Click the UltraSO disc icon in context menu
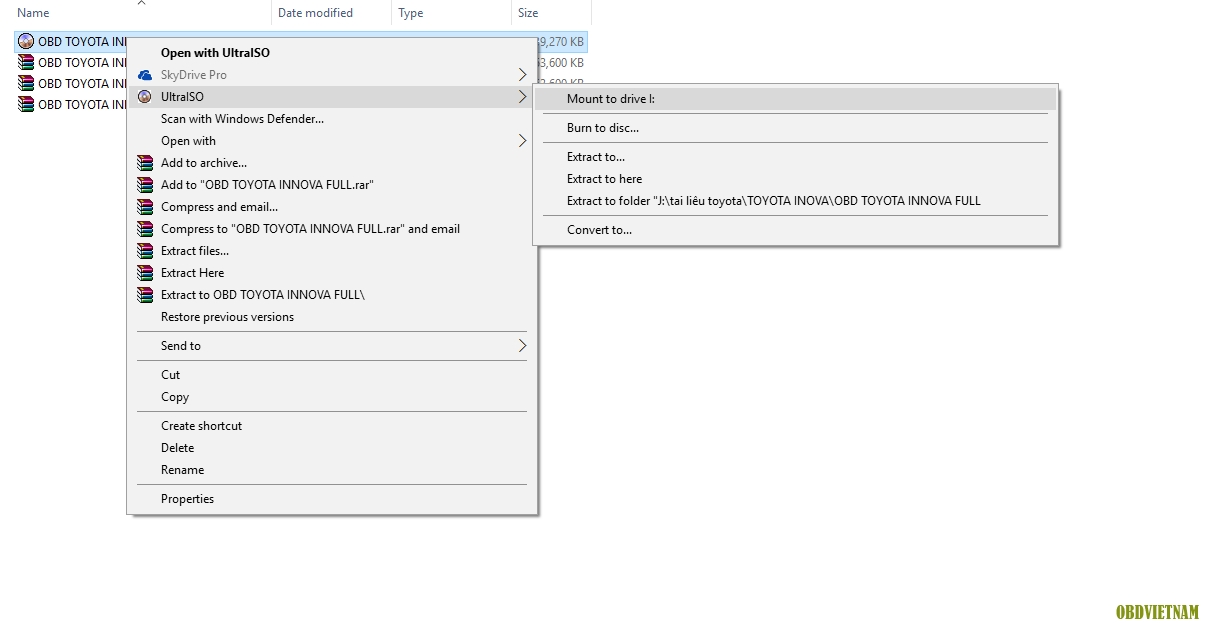The height and width of the screenshot is (623, 1206). coord(144,97)
